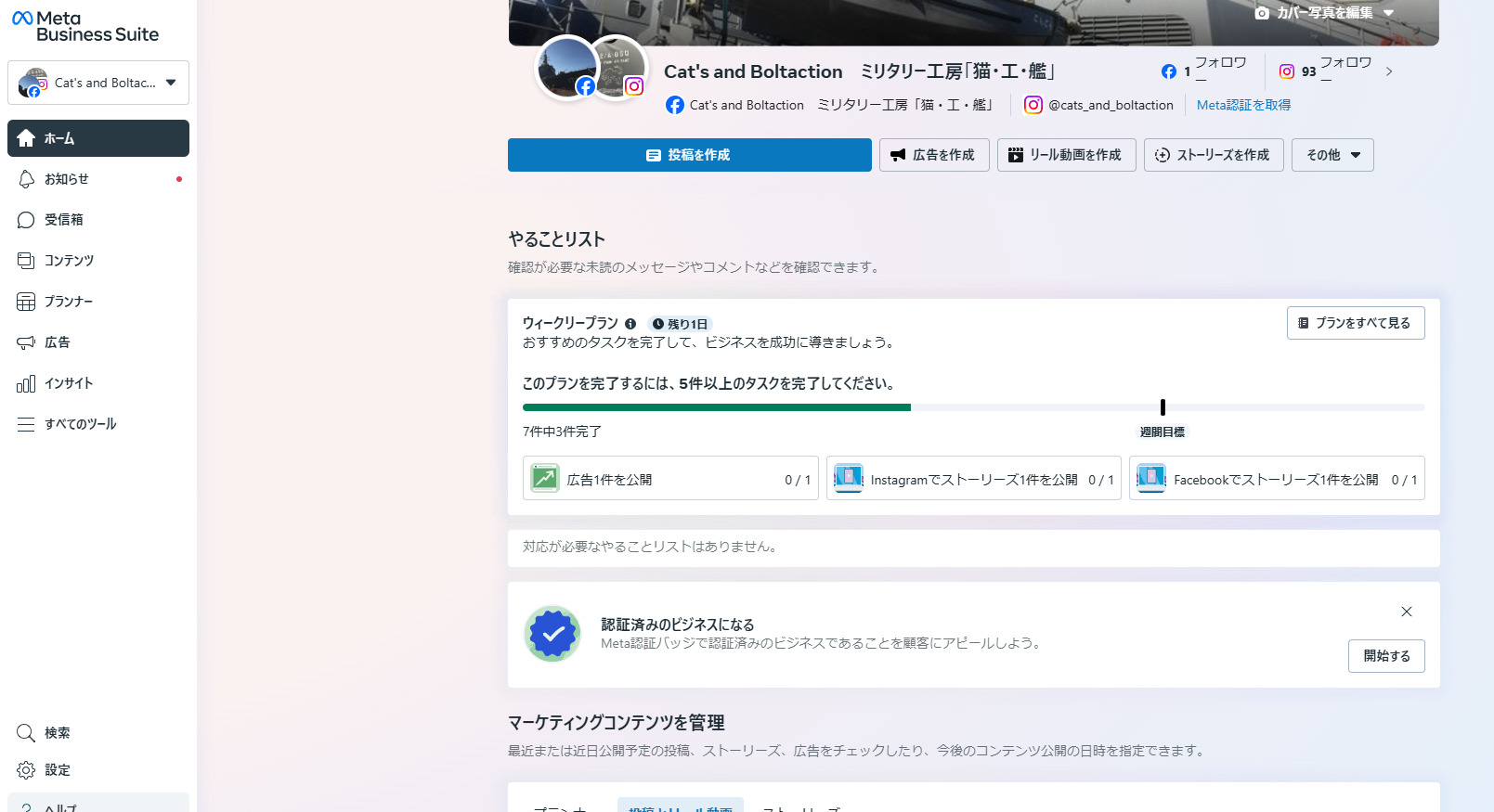This screenshot has width=1494, height=812.
Task: Open プランナー in sidebar
Action: click(98, 302)
